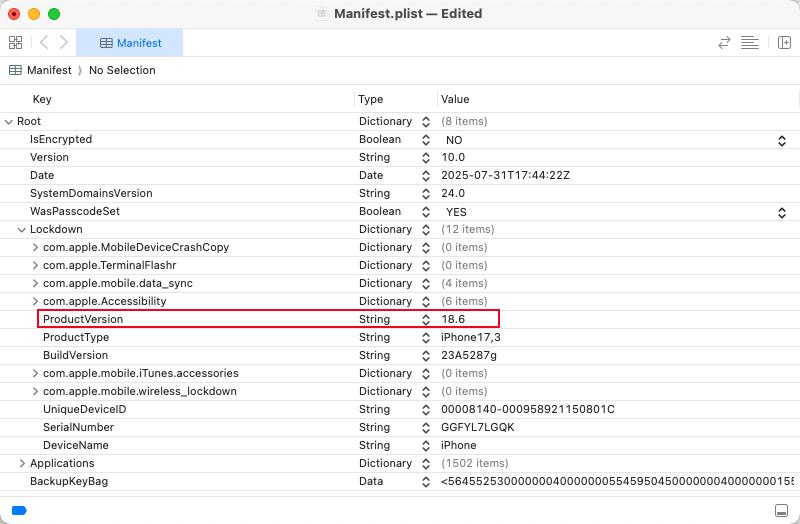Click the Key column header
The width and height of the screenshot is (800, 524).
(42, 99)
